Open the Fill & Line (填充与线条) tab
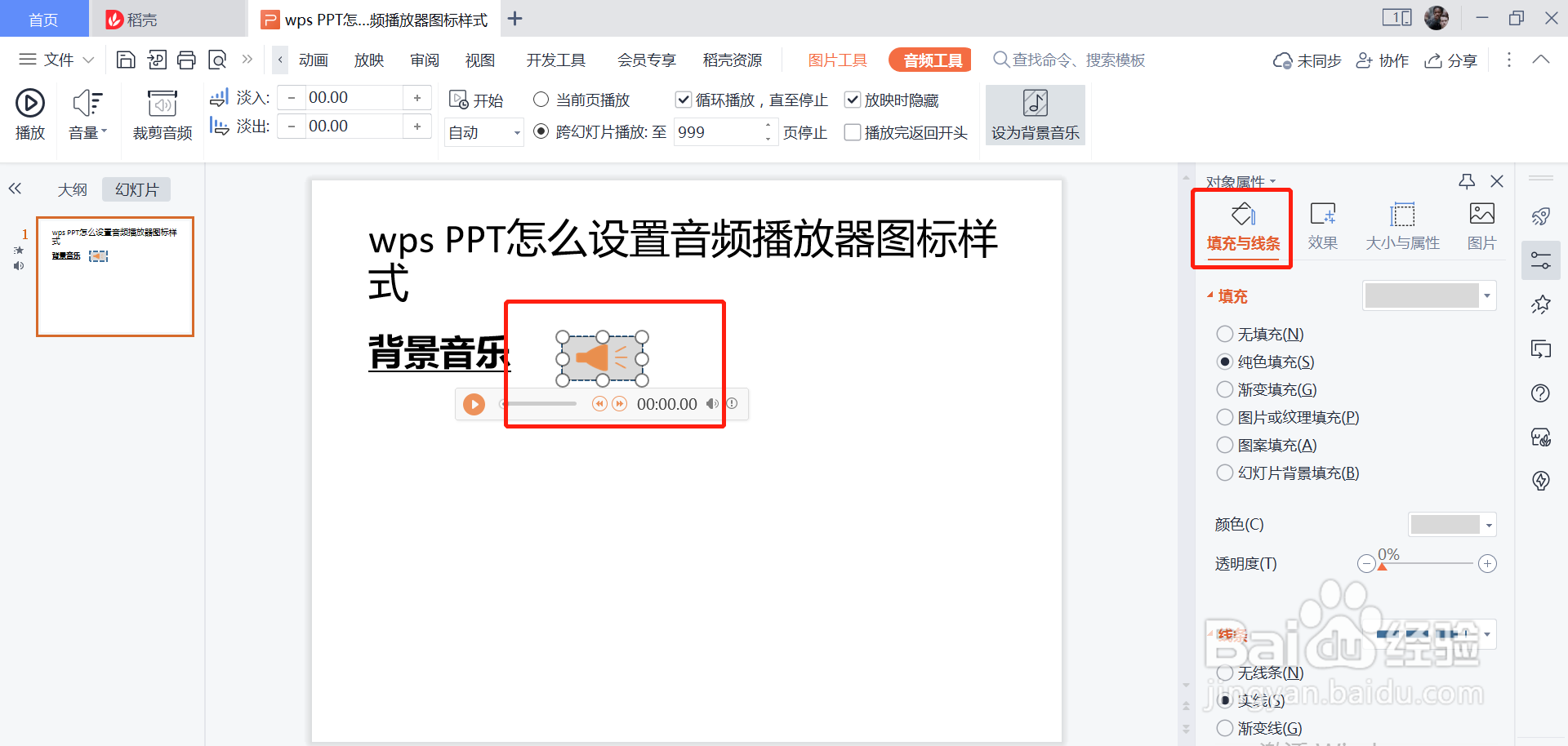The image size is (1568, 746). (1243, 228)
